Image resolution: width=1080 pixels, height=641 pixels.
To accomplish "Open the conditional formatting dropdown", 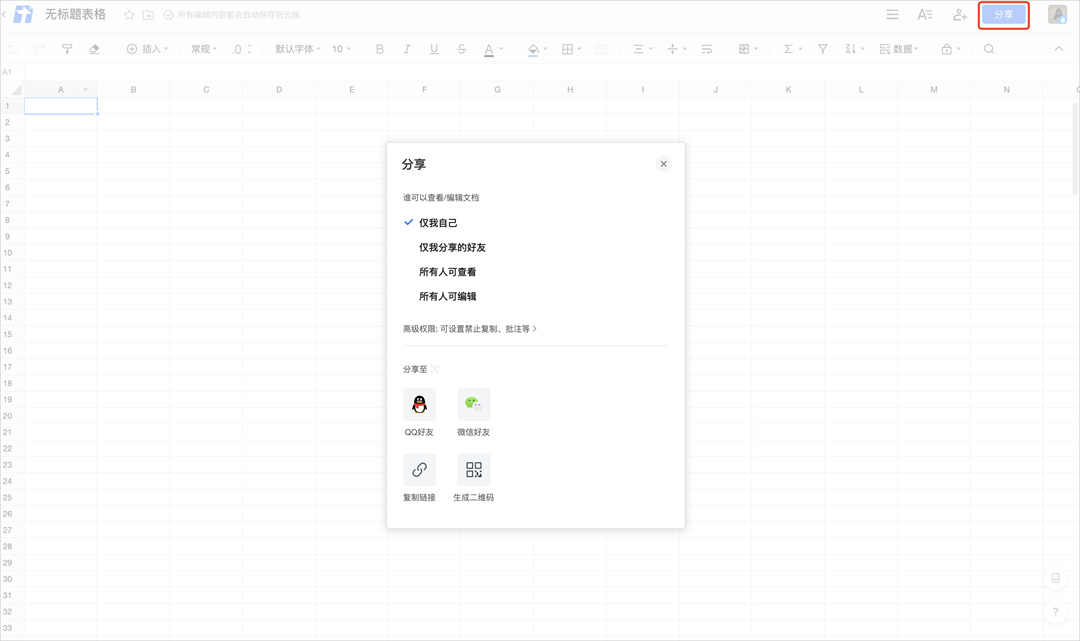I will (x=748, y=49).
